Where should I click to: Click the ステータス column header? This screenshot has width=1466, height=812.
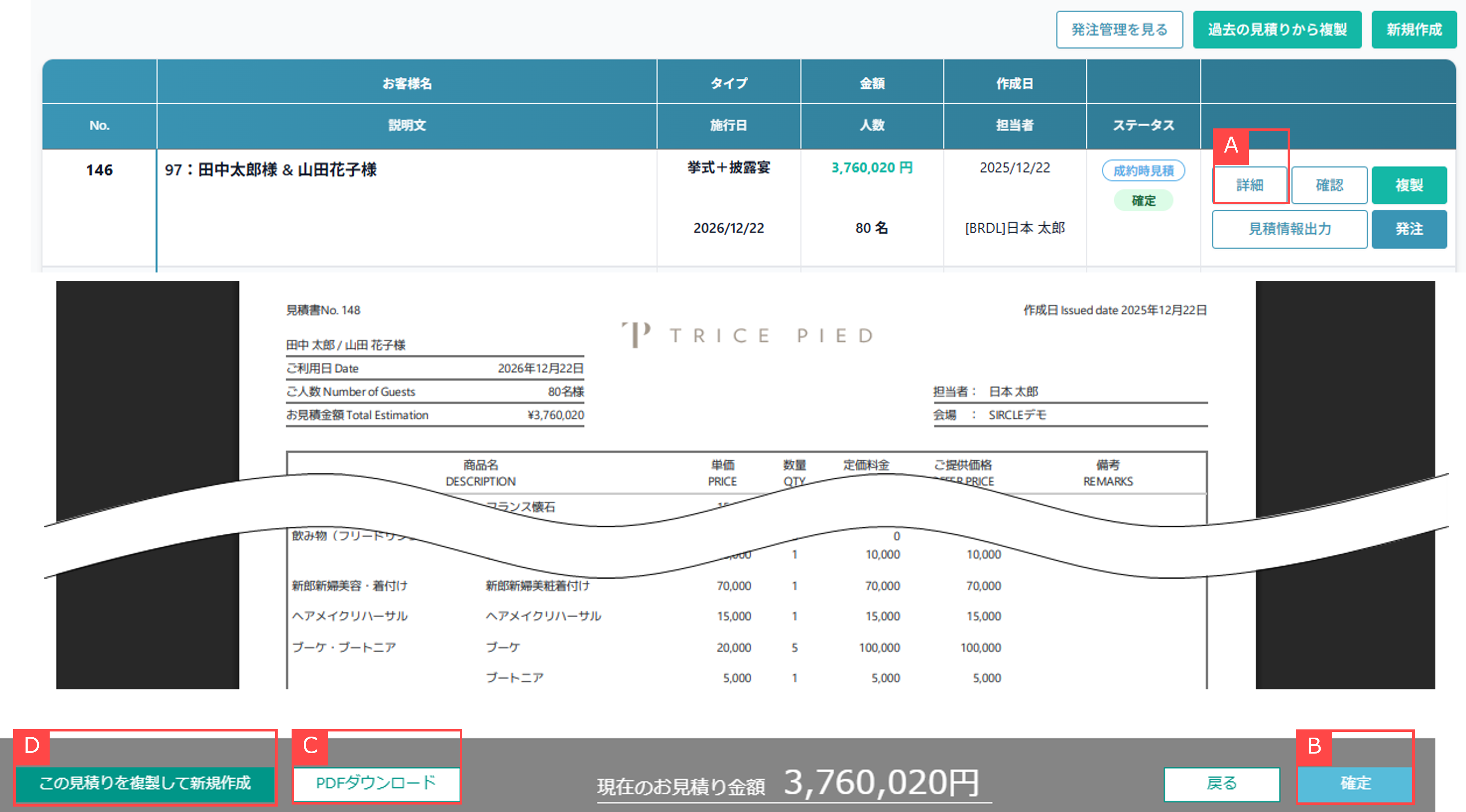click(1143, 125)
